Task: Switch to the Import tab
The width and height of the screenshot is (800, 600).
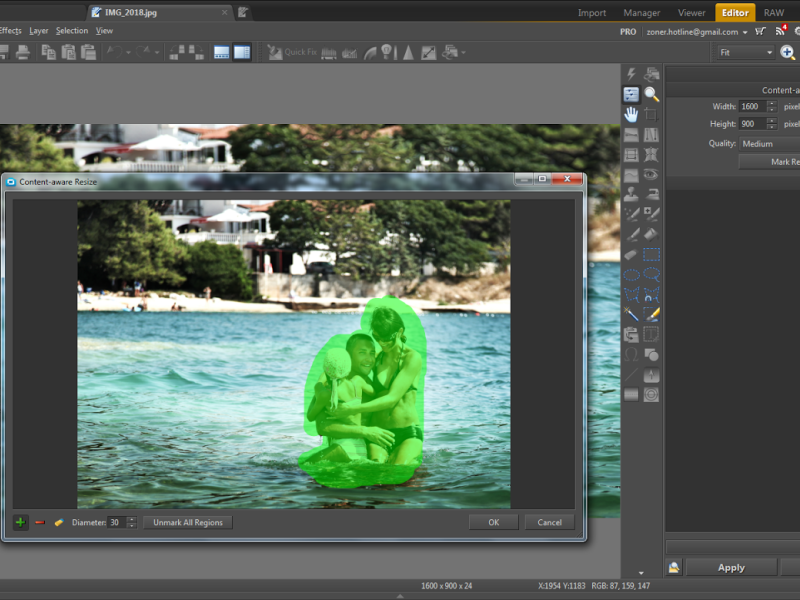Action: click(x=592, y=13)
